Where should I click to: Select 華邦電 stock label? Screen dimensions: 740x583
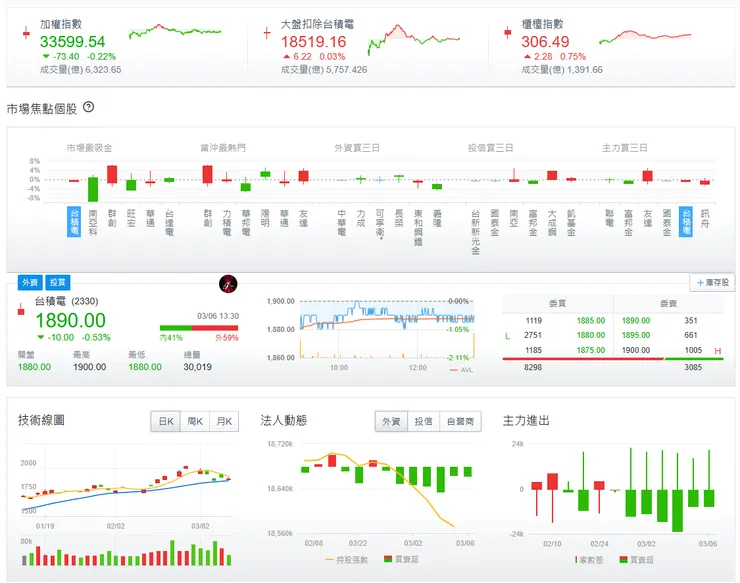point(246,222)
